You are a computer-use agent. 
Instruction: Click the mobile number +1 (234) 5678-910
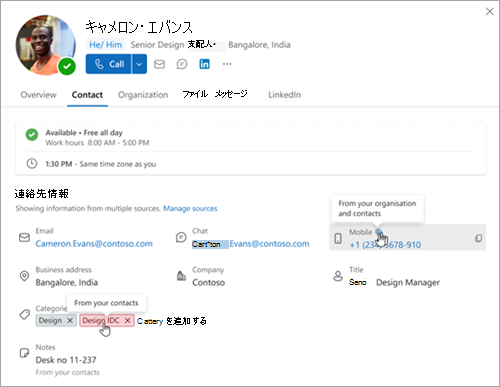385,245
